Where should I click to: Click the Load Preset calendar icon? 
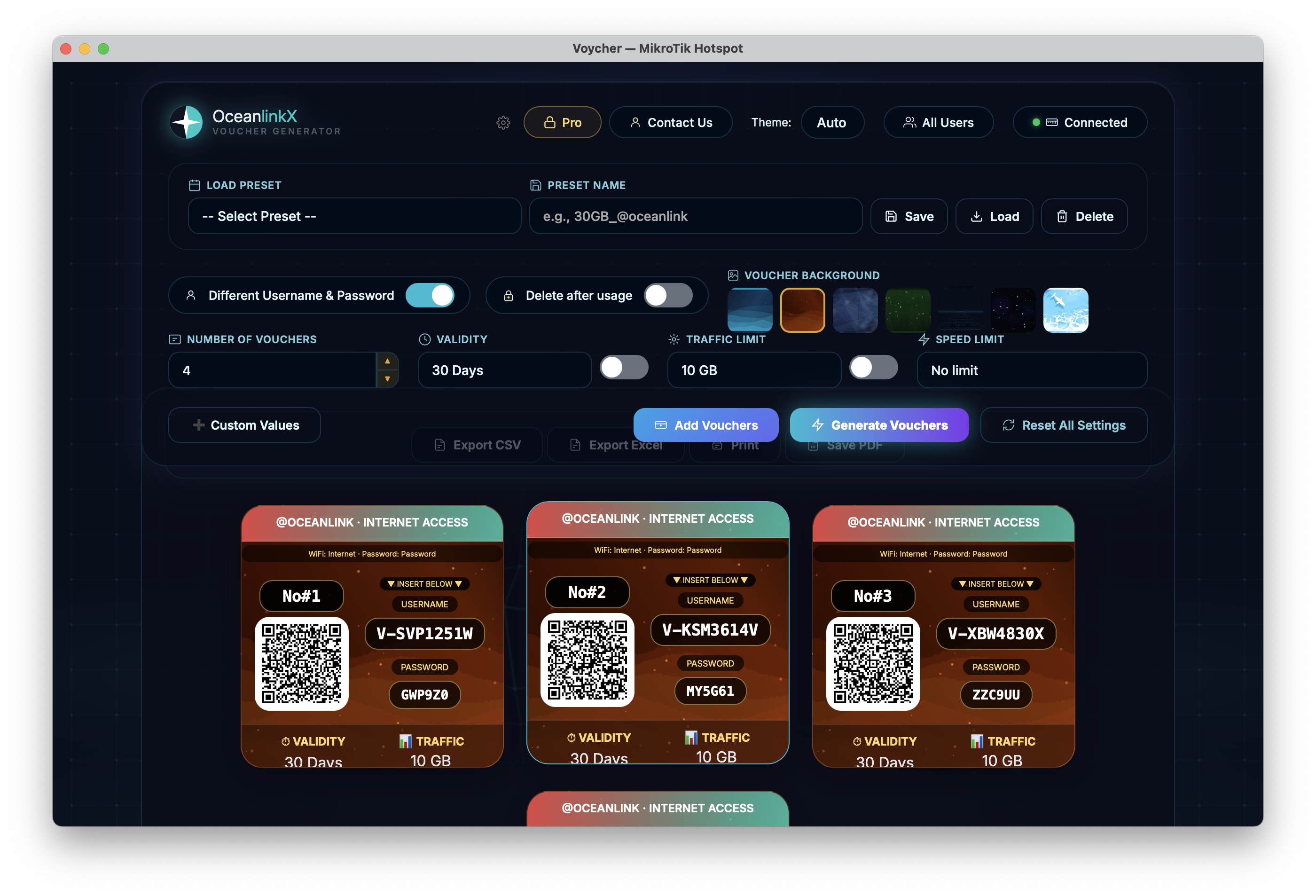[194, 185]
